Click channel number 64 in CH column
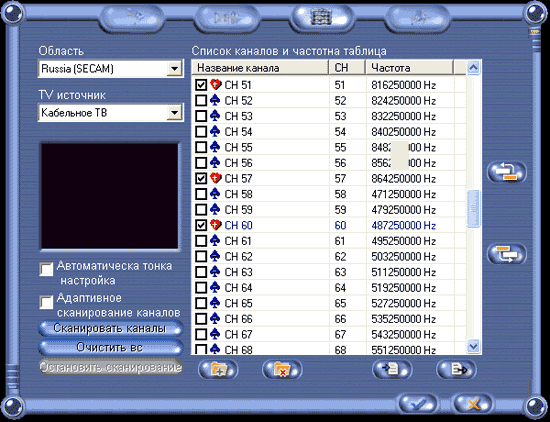Screen dimensions: 550x422 pos(340,288)
